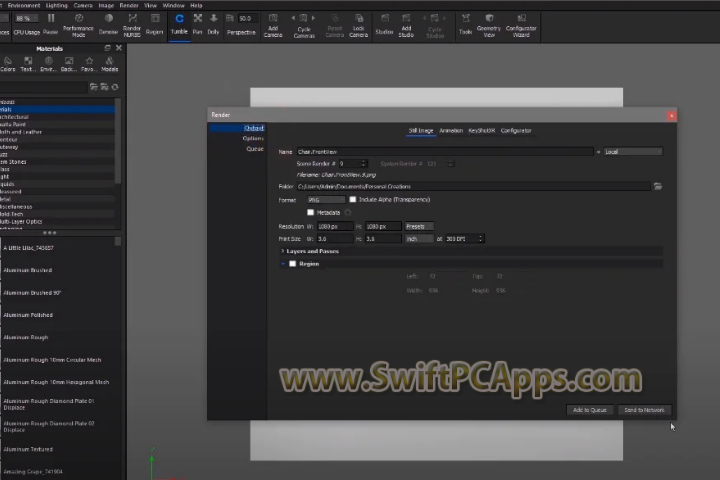Click Lock Camera icon
720x480 pixels.
coord(359,18)
